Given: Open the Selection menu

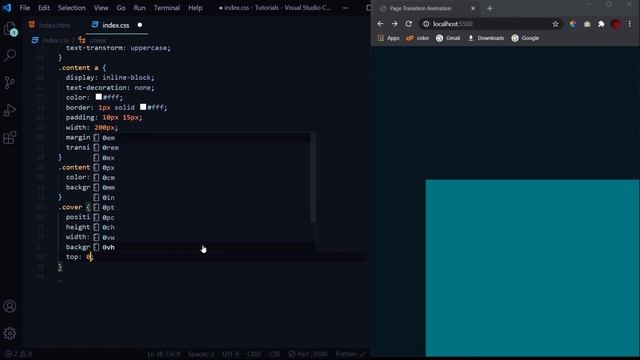Looking at the screenshot, I should click(71, 8).
